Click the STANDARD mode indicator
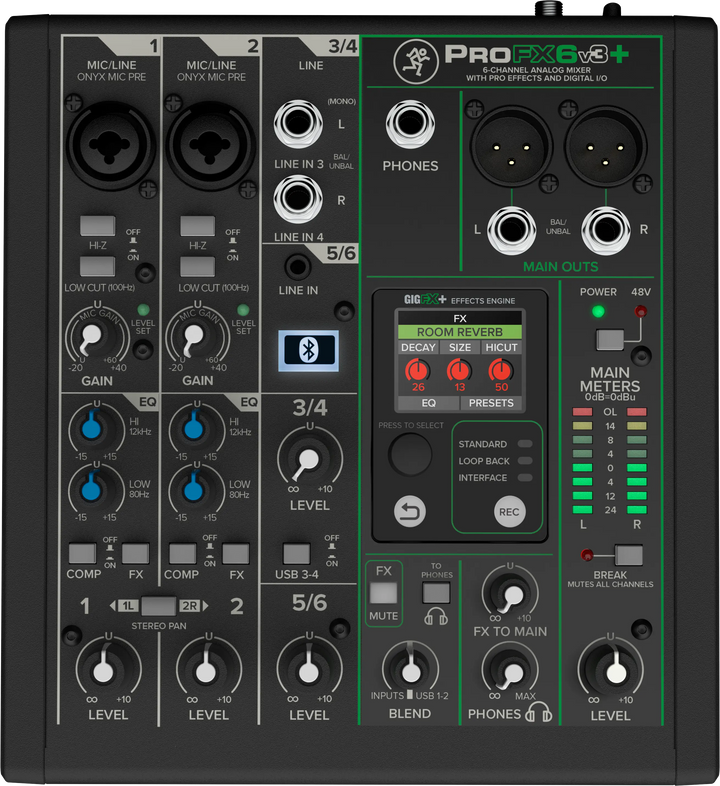 (x=525, y=444)
